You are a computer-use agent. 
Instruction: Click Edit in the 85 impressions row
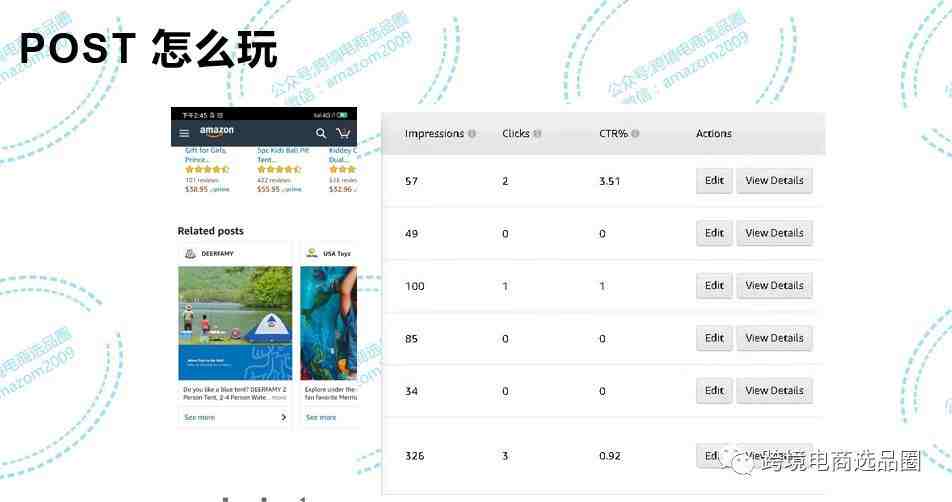pos(714,338)
